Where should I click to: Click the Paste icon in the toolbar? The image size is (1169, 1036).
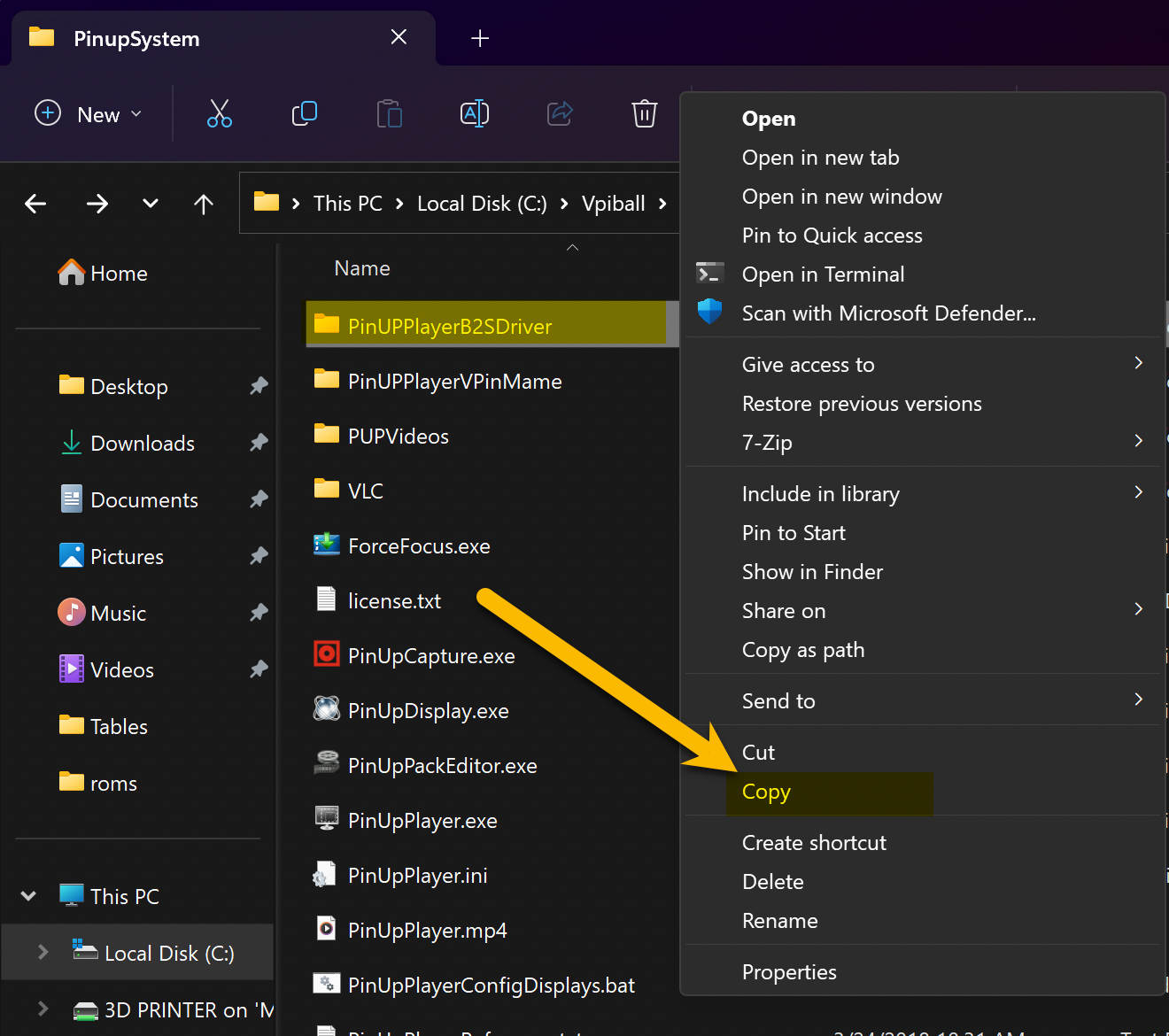[x=389, y=113]
